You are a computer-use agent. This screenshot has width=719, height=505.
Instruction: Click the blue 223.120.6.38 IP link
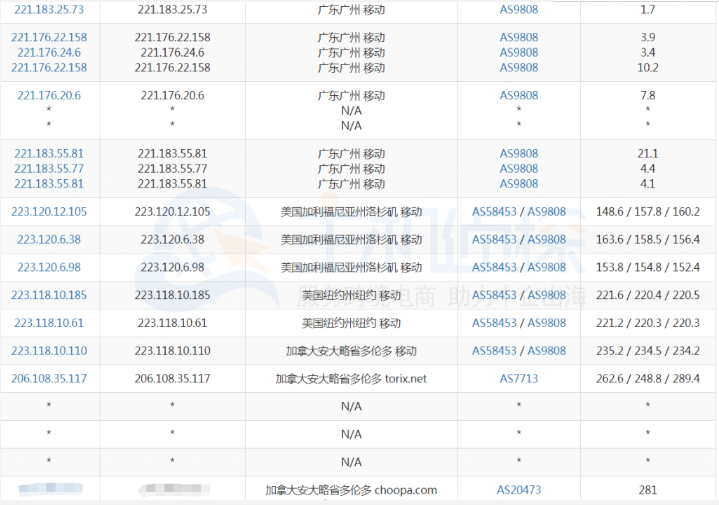pos(49,239)
